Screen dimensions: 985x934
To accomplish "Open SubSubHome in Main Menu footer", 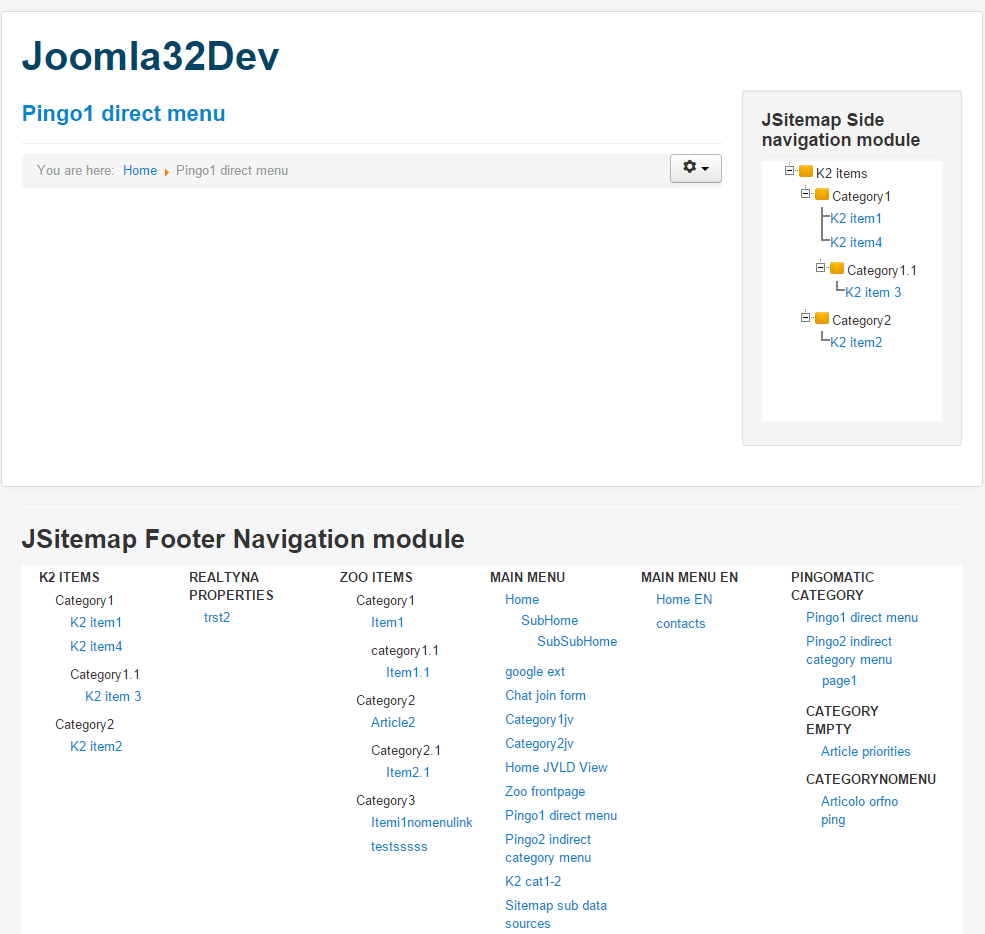I will pos(577,641).
